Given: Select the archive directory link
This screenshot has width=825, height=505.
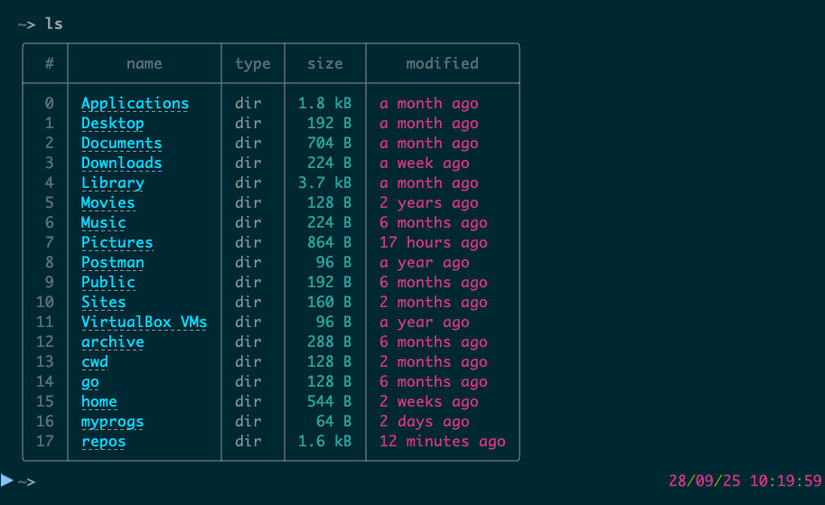Looking at the screenshot, I should click(112, 342).
